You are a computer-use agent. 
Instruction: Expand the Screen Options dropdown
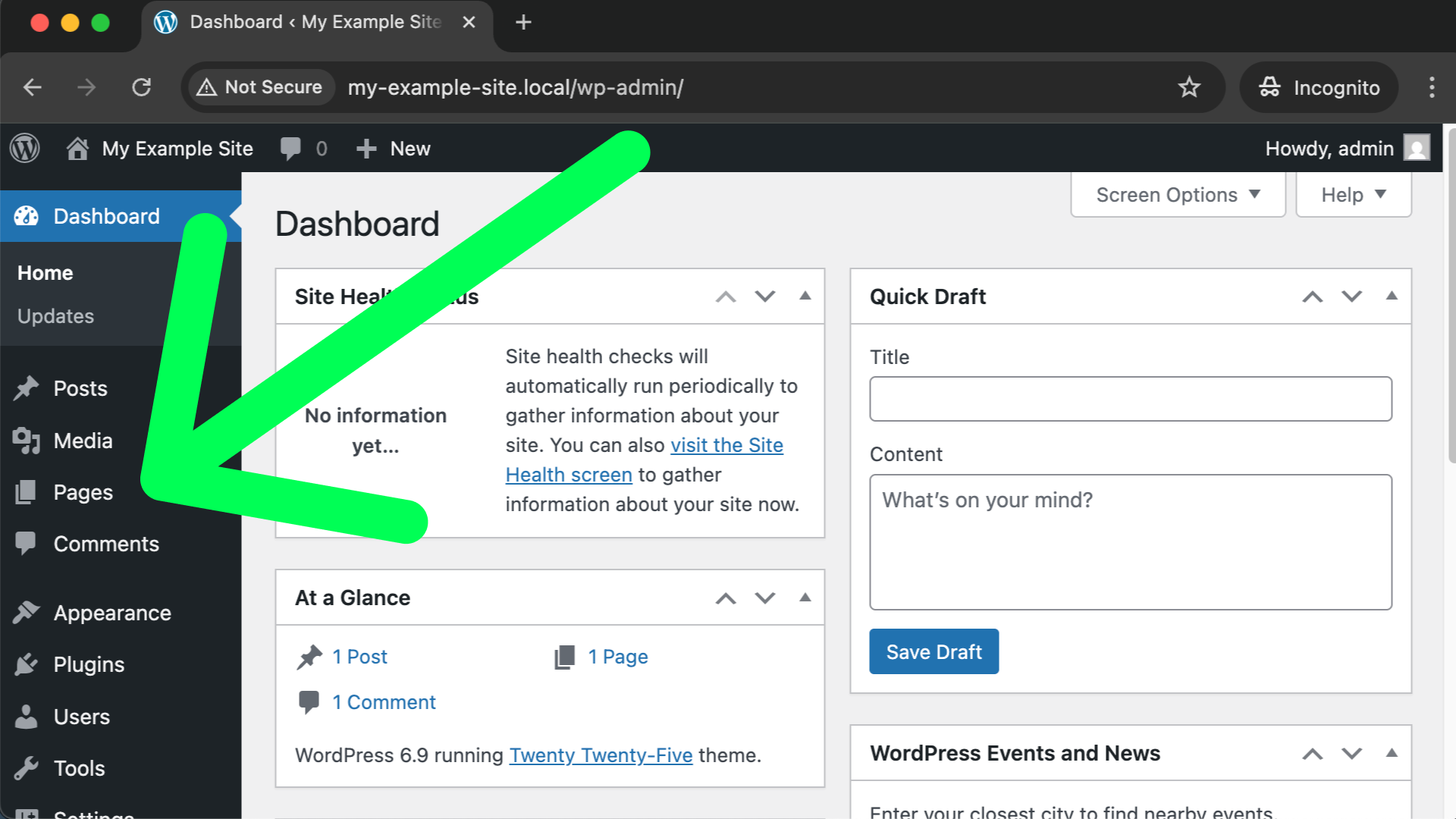[1178, 195]
